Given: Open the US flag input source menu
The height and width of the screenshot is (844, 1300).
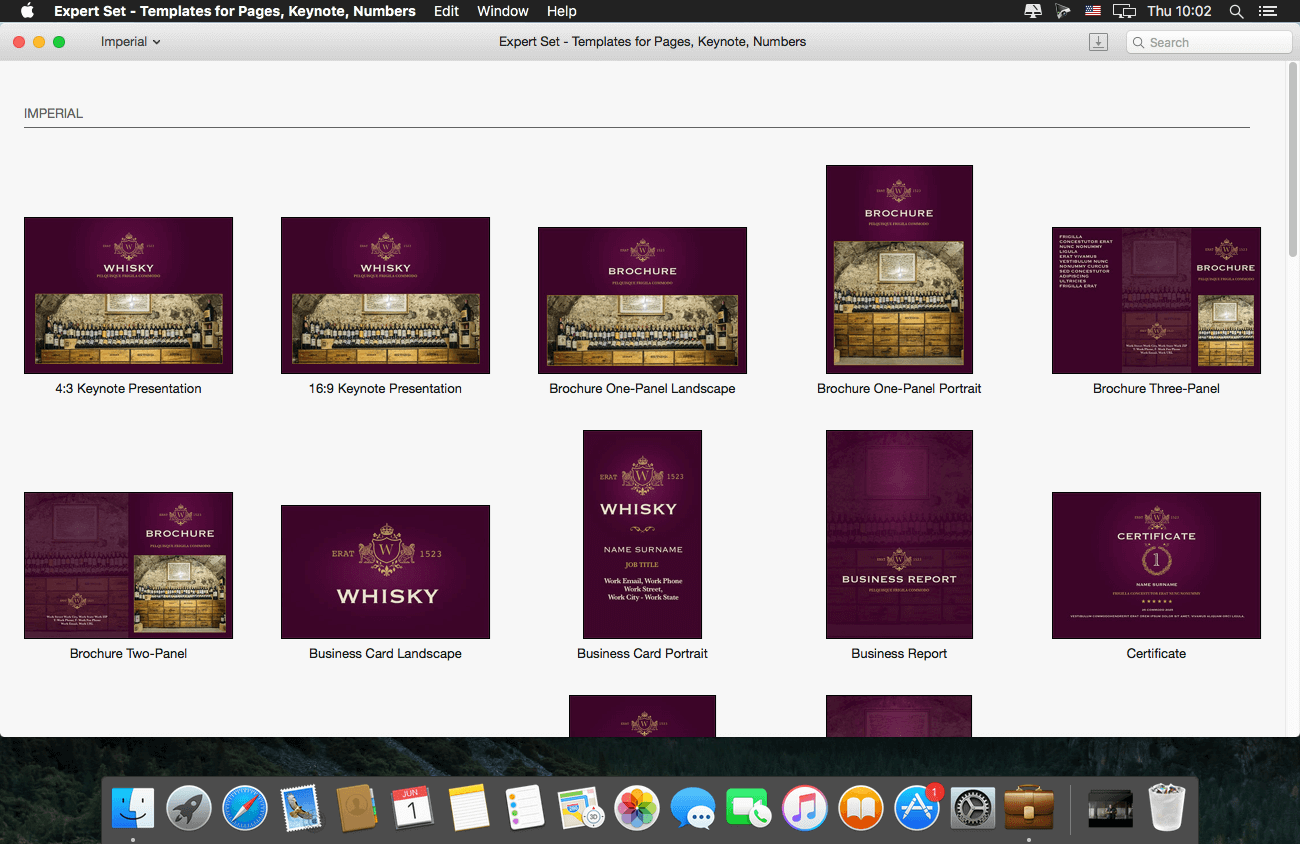Looking at the screenshot, I should point(1093,11).
